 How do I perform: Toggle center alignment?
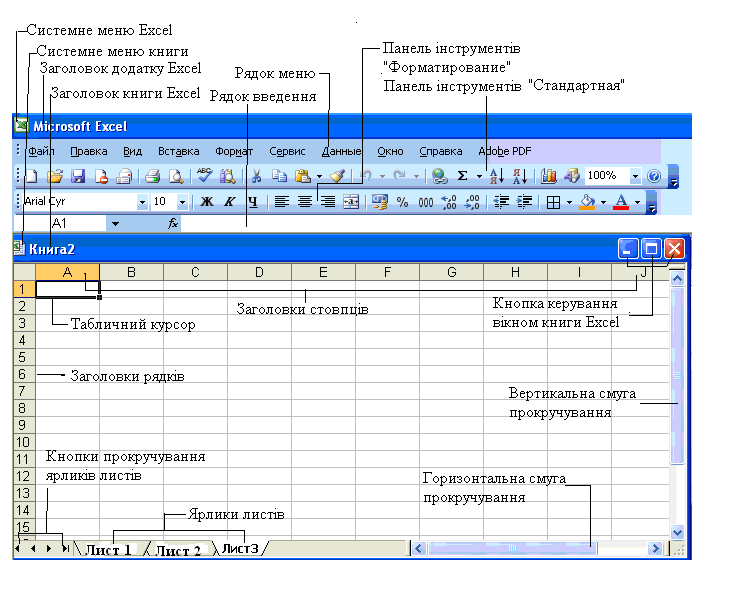[305, 202]
